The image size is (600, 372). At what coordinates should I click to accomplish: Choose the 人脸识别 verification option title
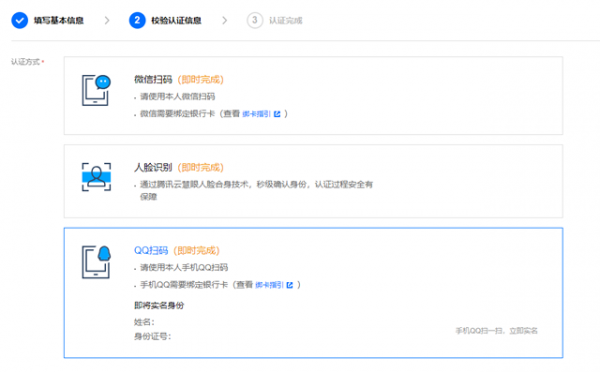(153, 167)
